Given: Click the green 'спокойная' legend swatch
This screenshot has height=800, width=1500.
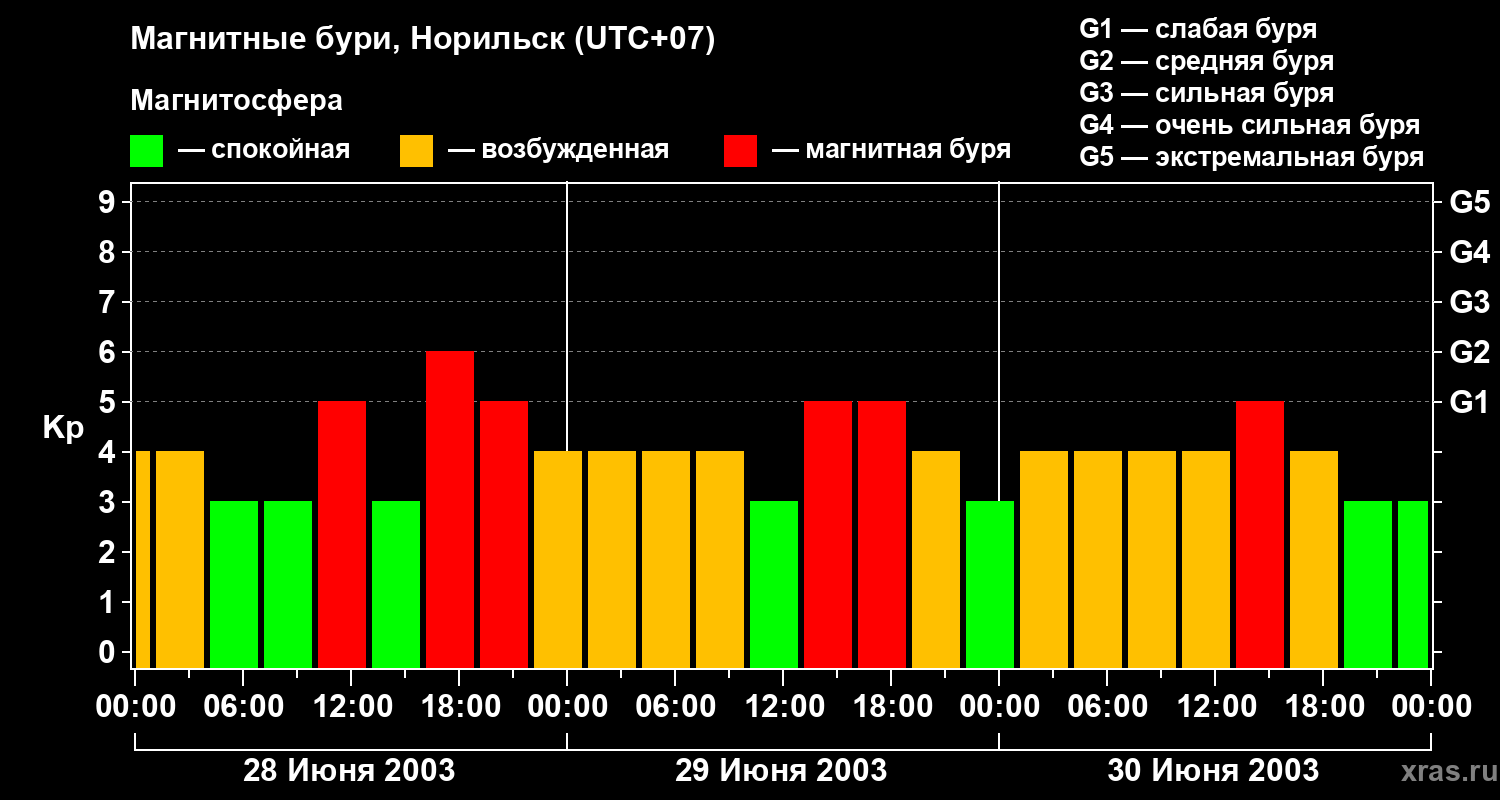Looking at the screenshot, I should (146, 151).
